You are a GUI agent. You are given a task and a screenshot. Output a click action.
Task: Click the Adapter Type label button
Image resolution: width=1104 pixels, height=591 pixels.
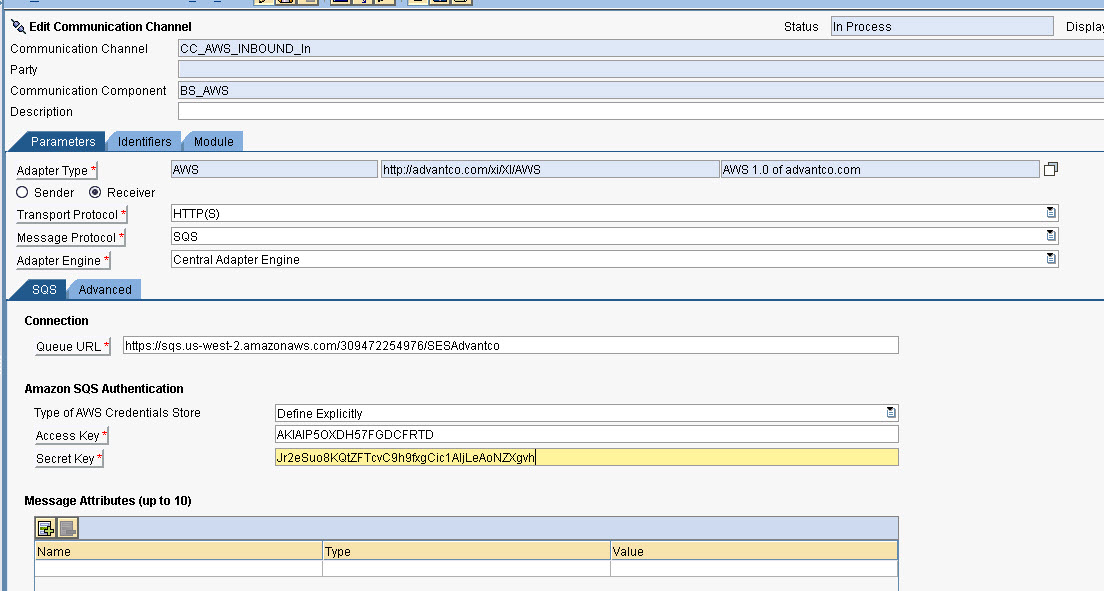pyautogui.click(x=57, y=171)
